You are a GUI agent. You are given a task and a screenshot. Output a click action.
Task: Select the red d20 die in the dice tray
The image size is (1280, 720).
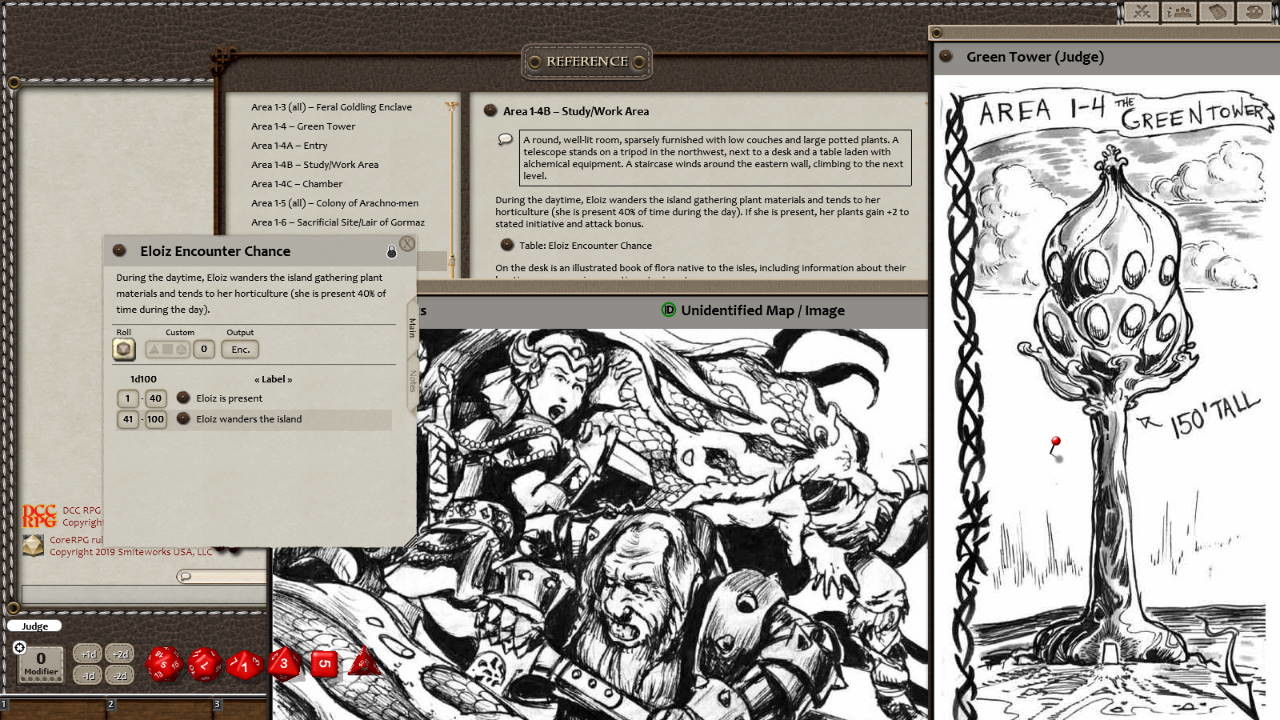coord(164,665)
